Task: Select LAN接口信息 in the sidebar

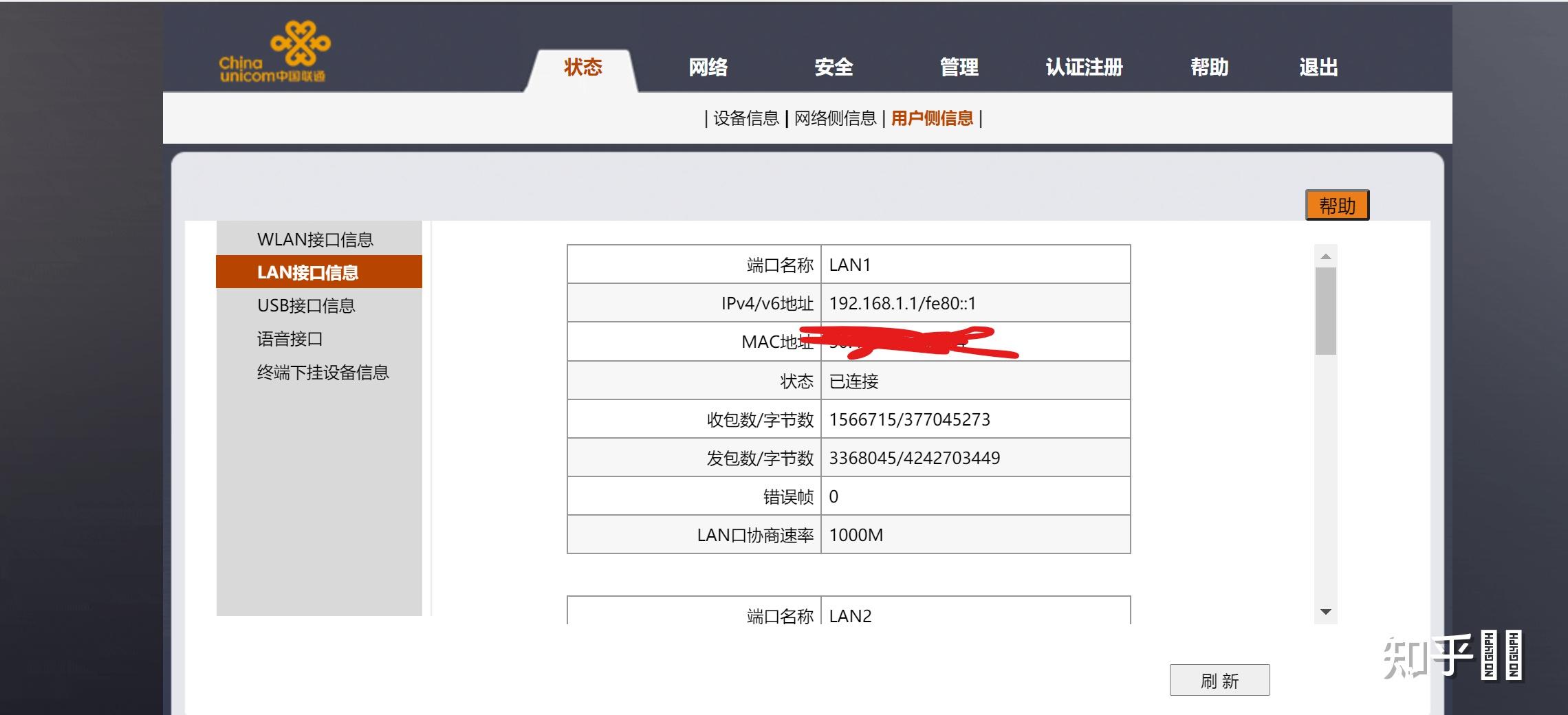Action: pyautogui.click(x=309, y=272)
